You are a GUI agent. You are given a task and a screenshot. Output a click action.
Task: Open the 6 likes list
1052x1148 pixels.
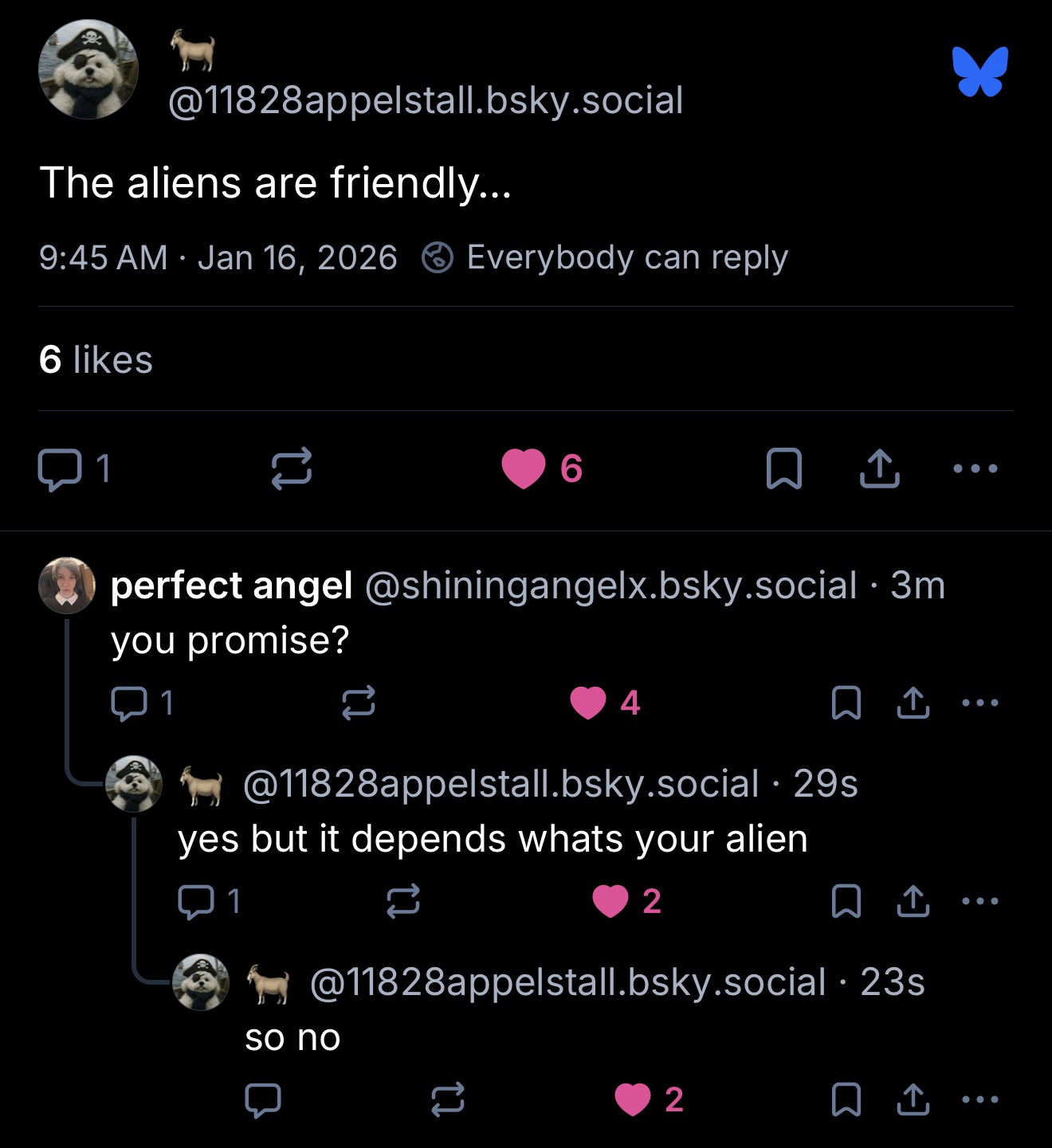click(x=96, y=359)
